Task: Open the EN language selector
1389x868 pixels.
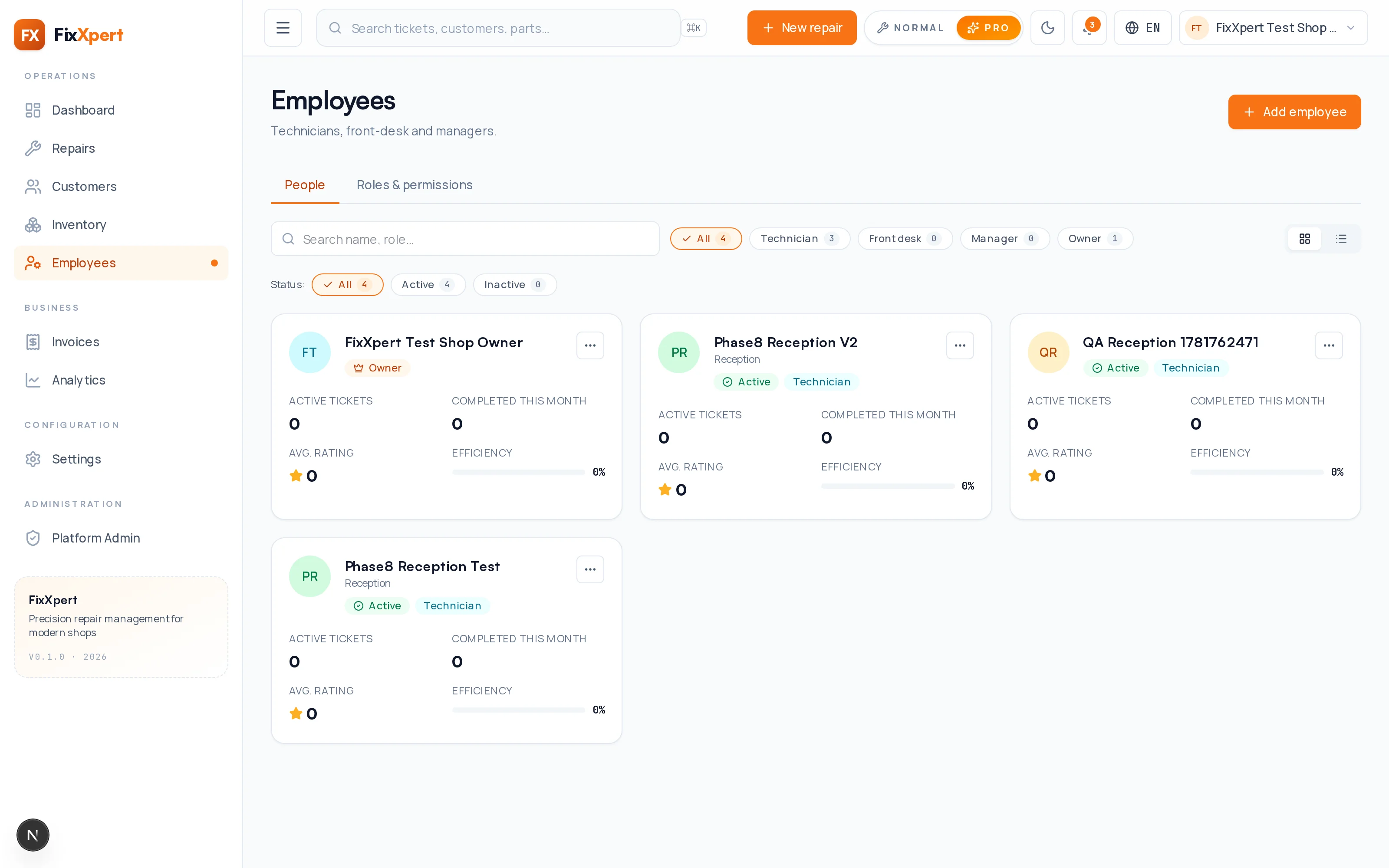Action: pos(1142,27)
